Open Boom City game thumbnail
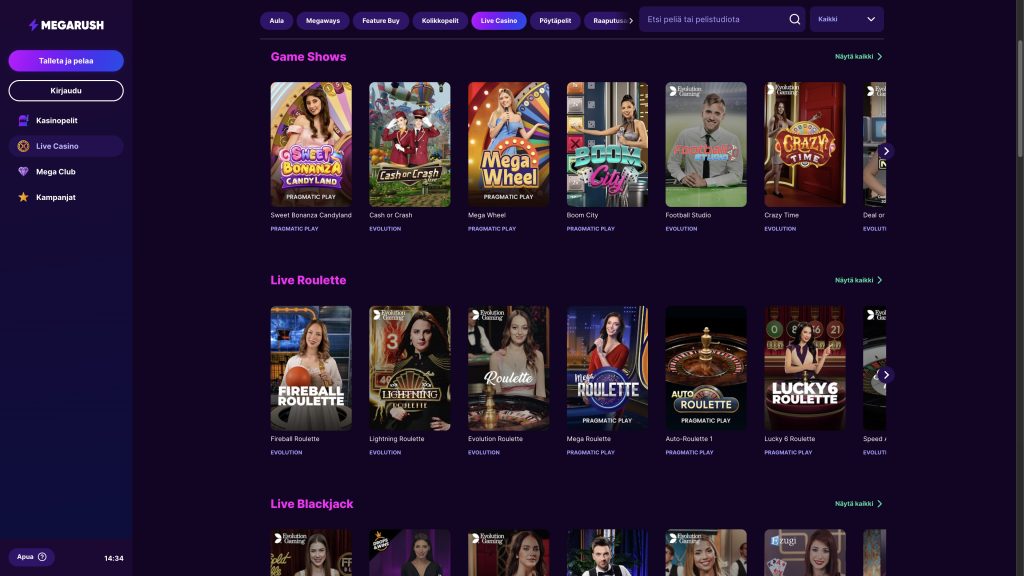Screen dimensions: 1024x576 pos(607,144)
